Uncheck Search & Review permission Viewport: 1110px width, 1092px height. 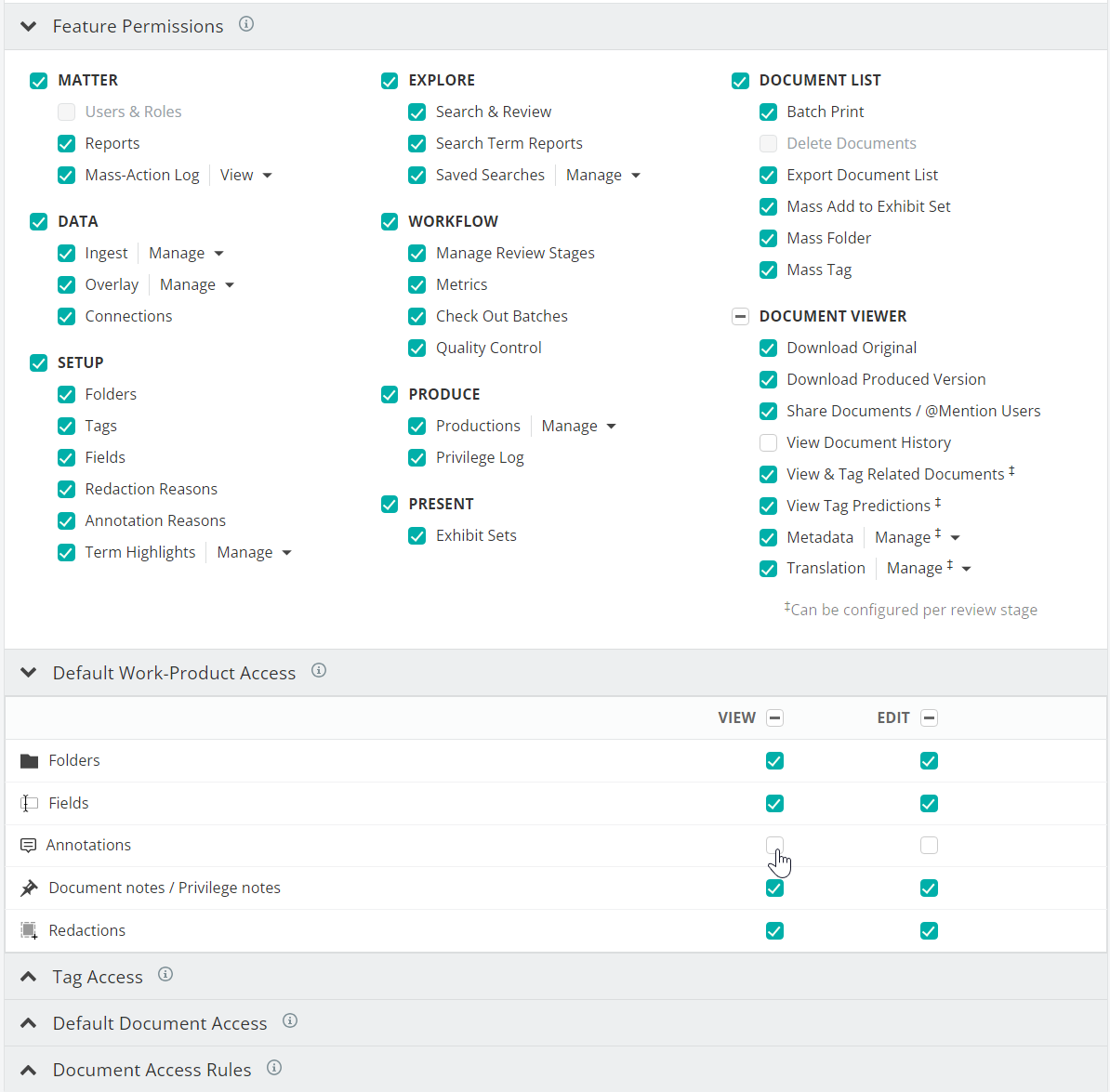pyautogui.click(x=417, y=112)
